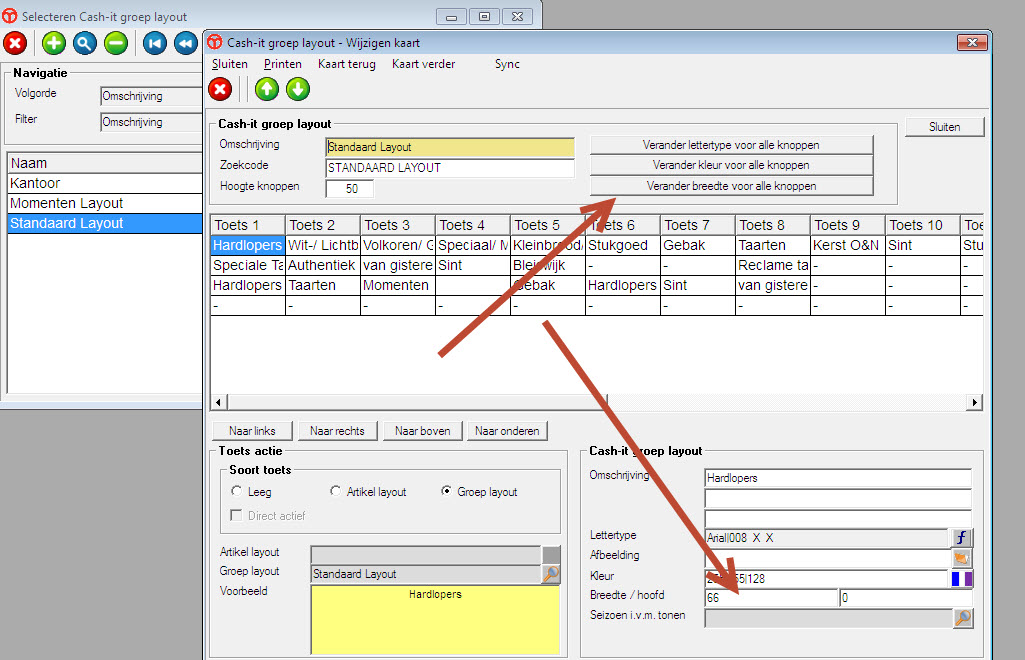The height and width of the screenshot is (660, 1025).
Task: Toggle the Direct actief checkbox
Action: pos(237,516)
